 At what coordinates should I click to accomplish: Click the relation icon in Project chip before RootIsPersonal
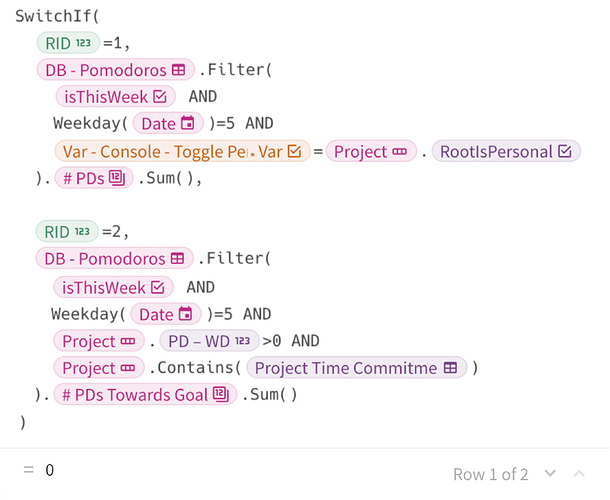click(400, 151)
